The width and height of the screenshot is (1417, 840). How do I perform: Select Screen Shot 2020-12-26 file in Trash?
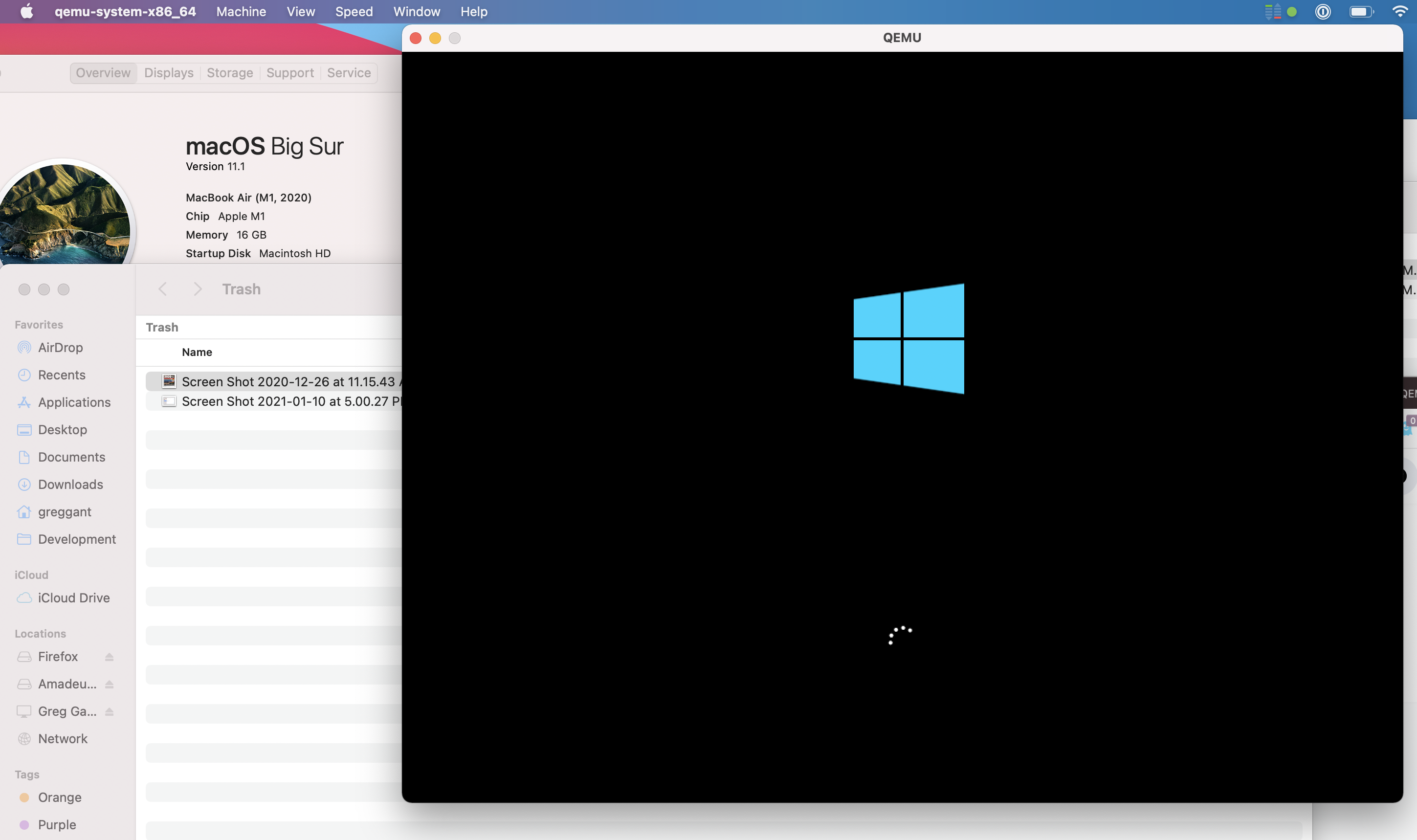click(x=274, y=381)
